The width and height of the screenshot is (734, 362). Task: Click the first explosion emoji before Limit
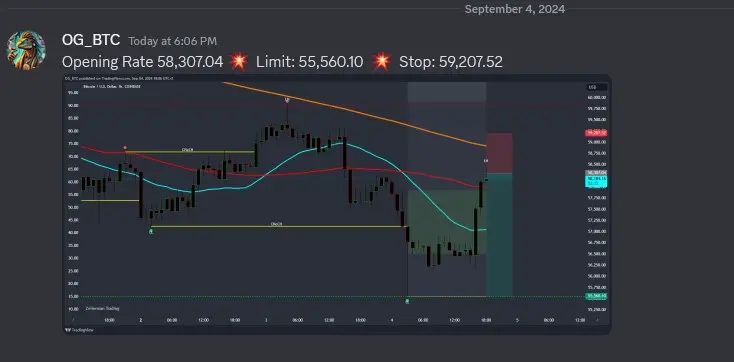[239, 61]
